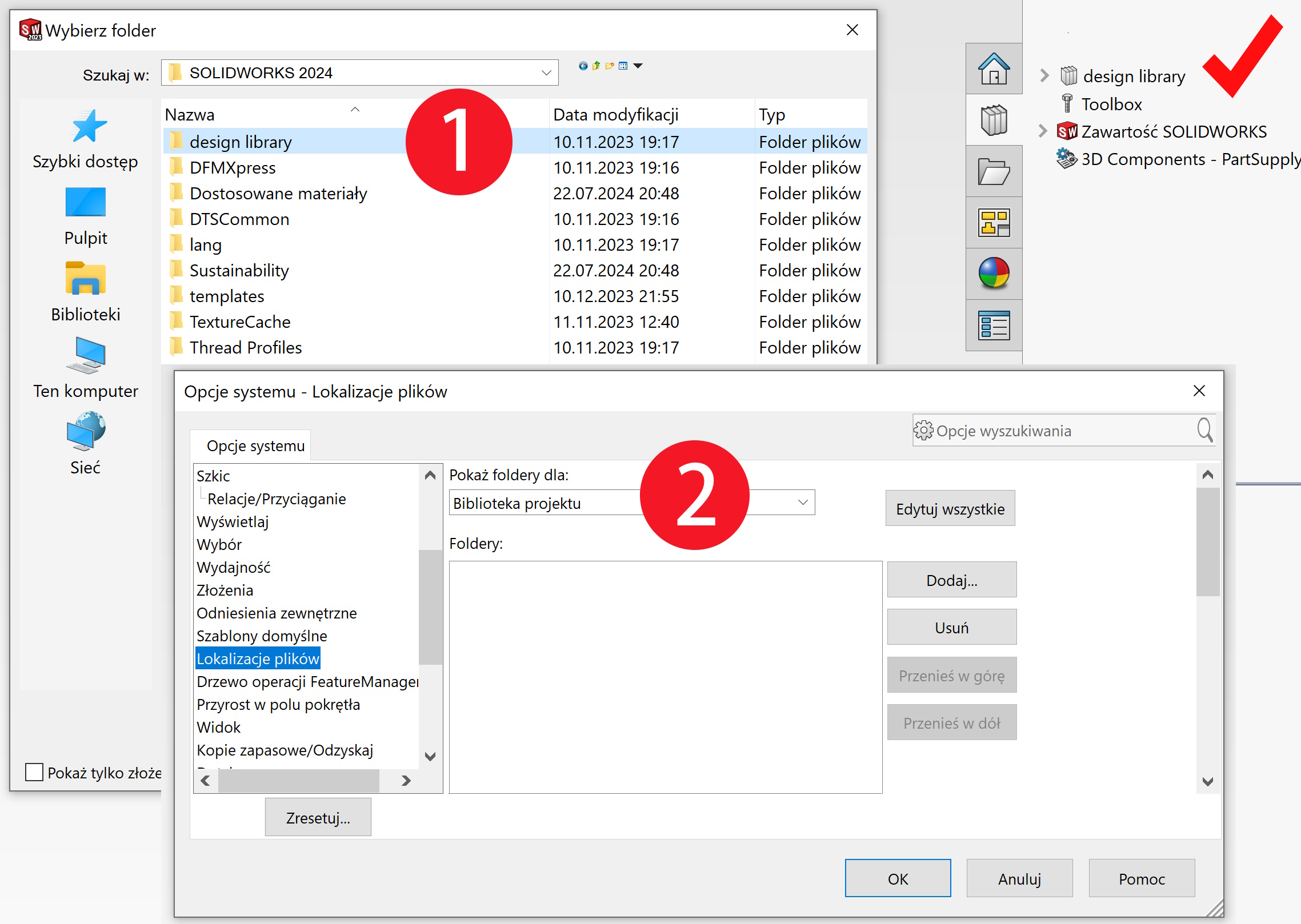Select Wyświetlaj in options list
The height and width of the screenshot is (924, 1301).
pos(233,521)
